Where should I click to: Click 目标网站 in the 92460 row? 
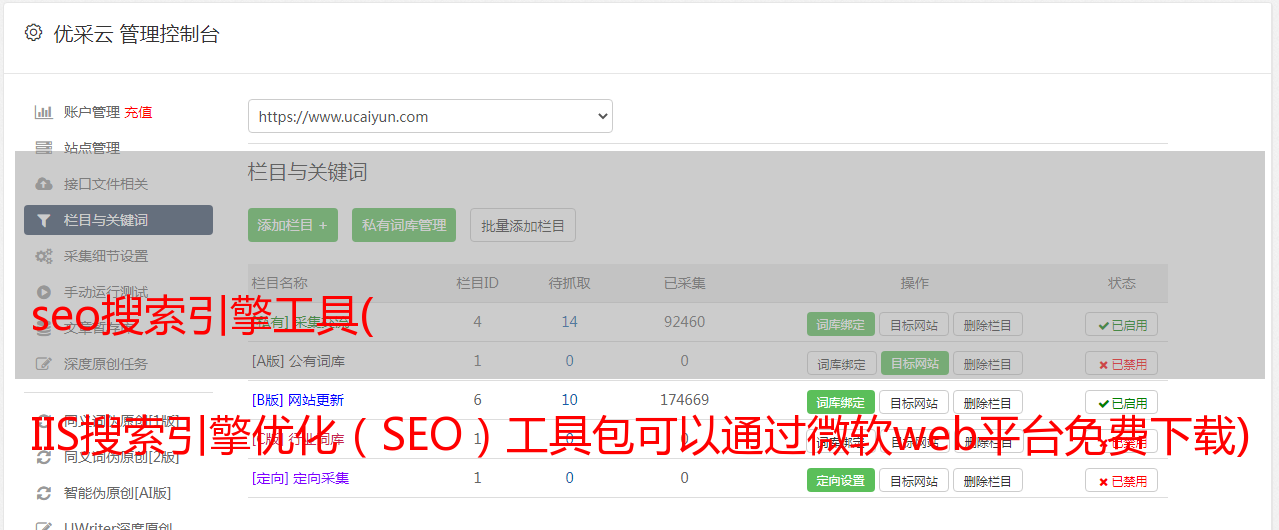click(x=914, y=324)
